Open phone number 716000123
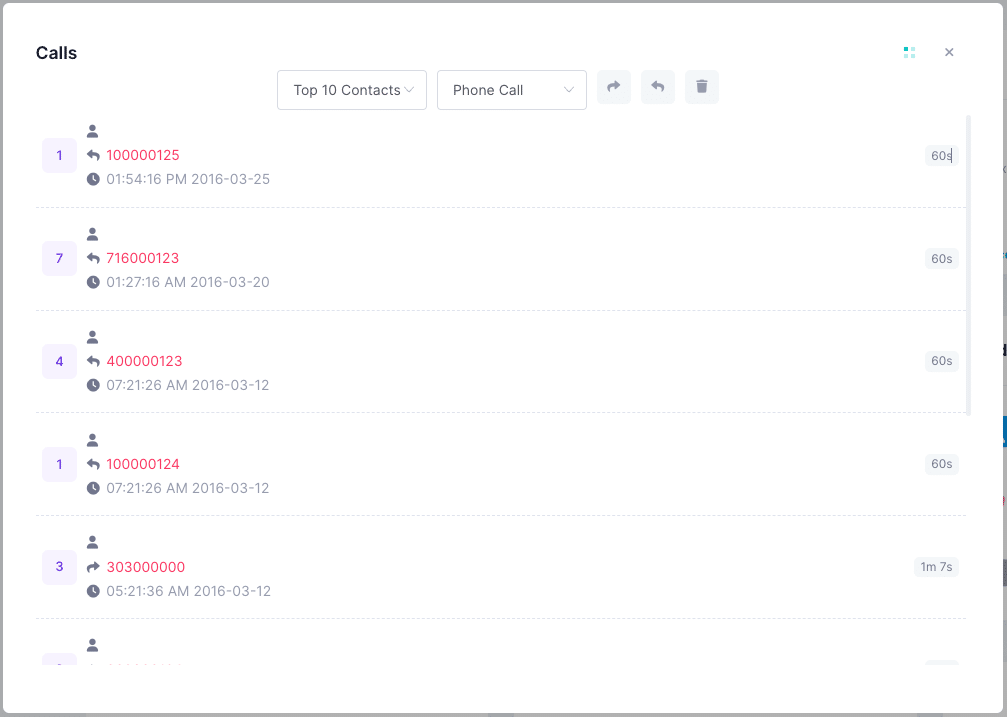 143,258
